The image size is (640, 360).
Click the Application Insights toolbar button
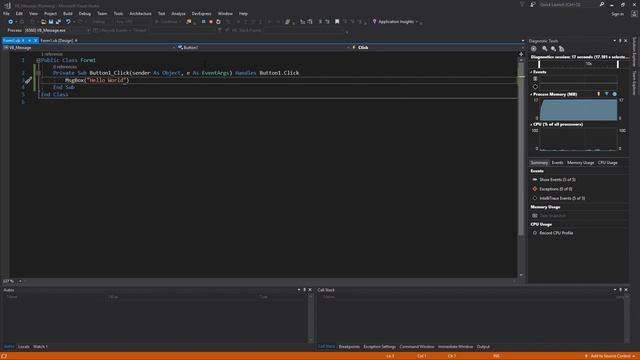(396, 22)
